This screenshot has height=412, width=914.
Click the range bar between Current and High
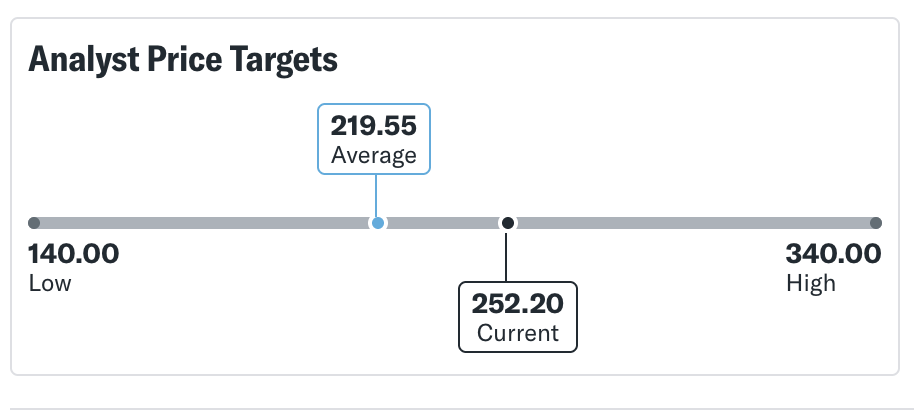690,223
